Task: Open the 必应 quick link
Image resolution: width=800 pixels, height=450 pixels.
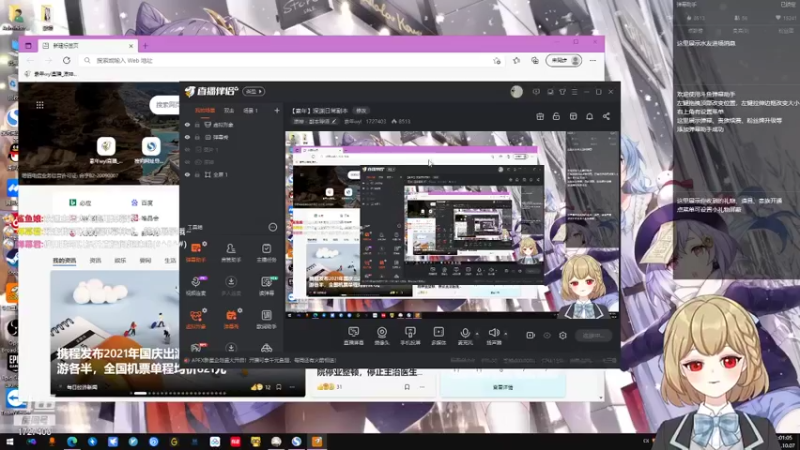Action: click(81, 203)
